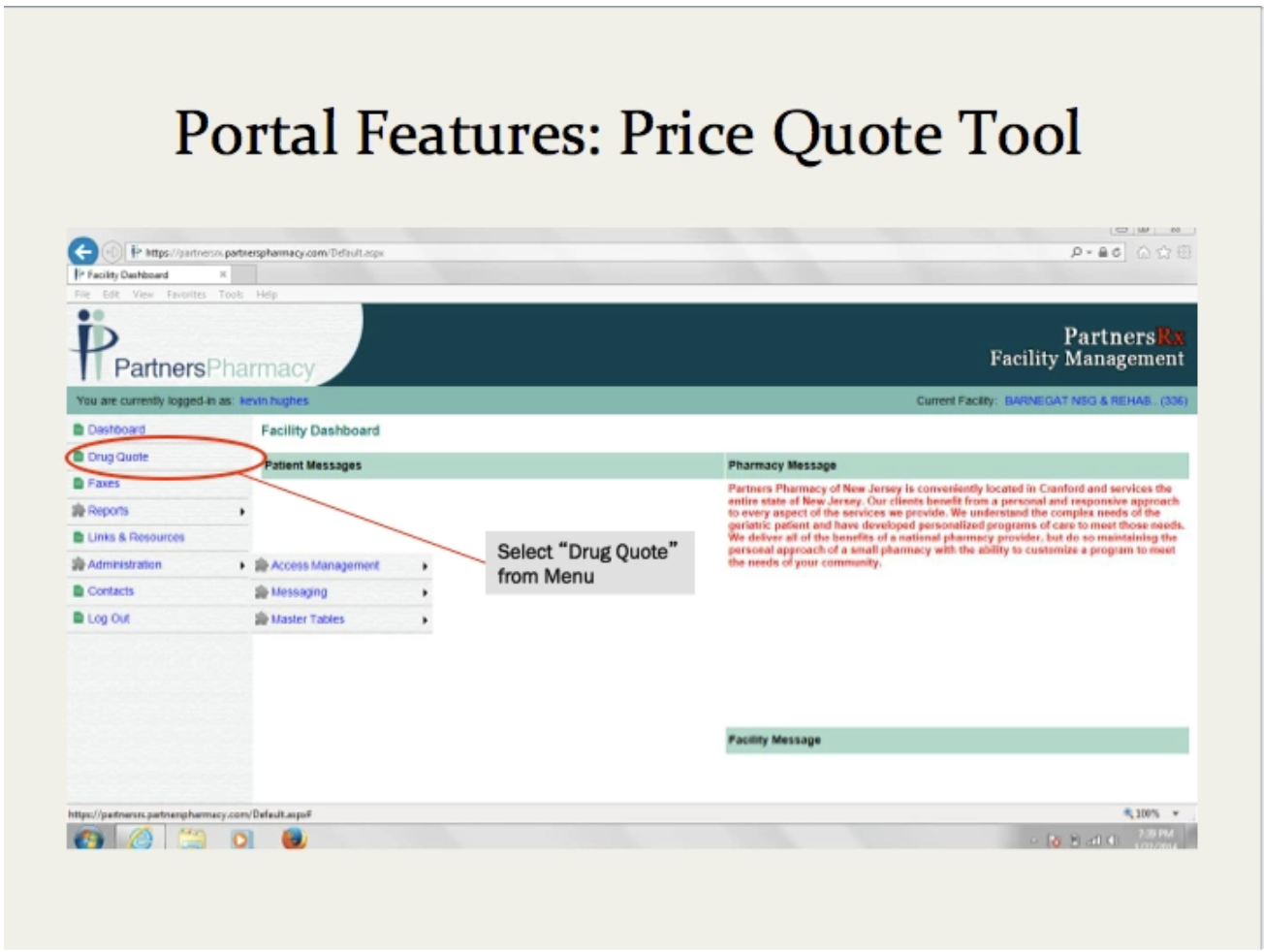Open the Favorites menu in menu bar
The height and width of the screenshot is (952, 1264).
click(185, 294)
